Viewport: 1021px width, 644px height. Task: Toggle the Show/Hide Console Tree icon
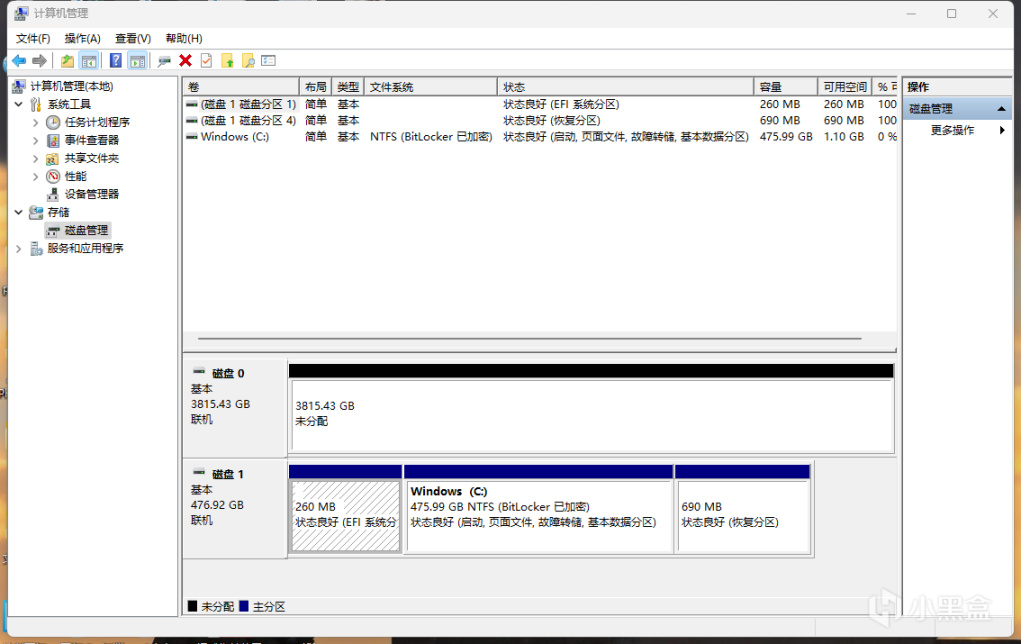pyautogui.click(x=89, y=61)
